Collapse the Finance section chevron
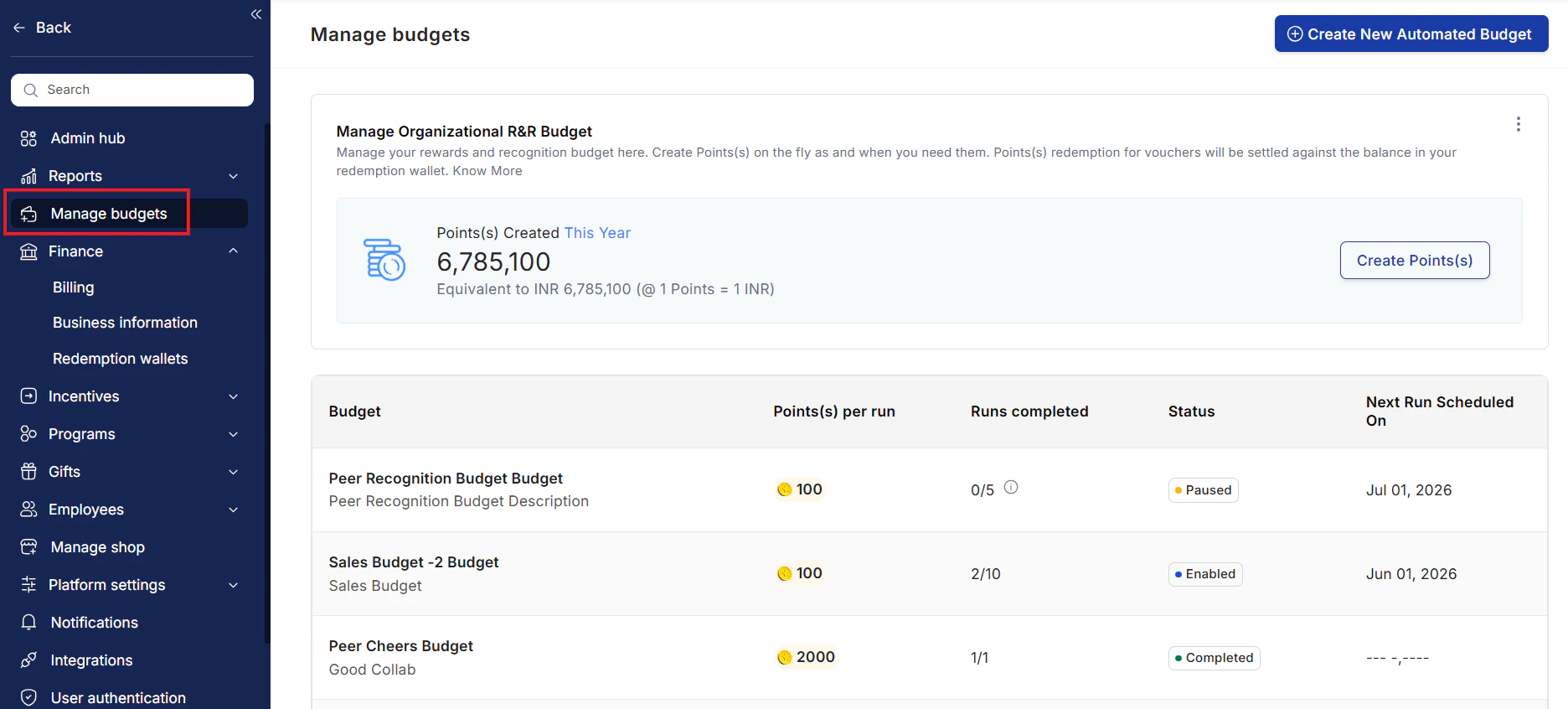This screenshot has height=709, width=1568. coord(234,251)
